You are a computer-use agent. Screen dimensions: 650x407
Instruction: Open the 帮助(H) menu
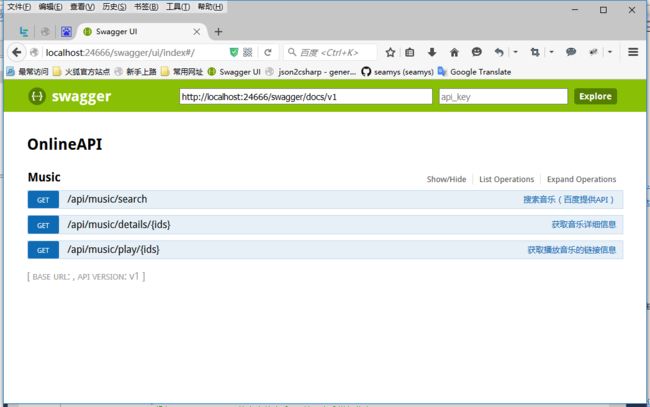[210, 7]
